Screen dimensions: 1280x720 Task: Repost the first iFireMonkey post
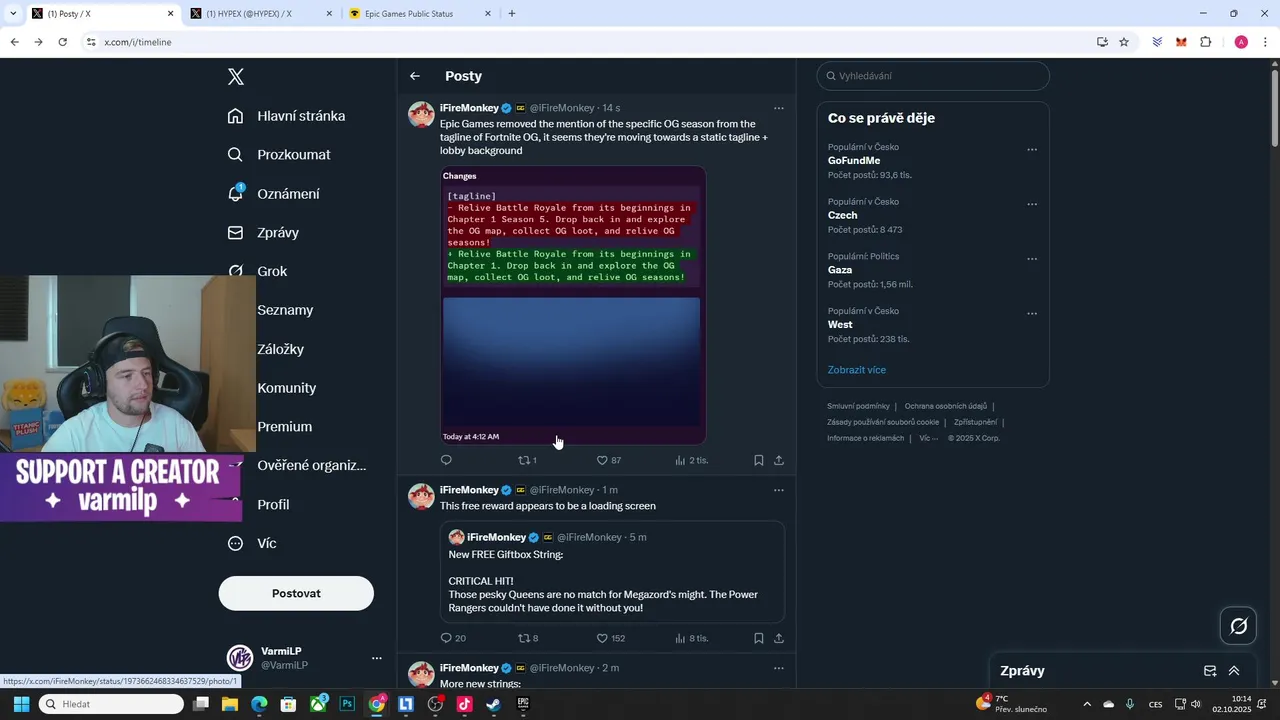527,460
